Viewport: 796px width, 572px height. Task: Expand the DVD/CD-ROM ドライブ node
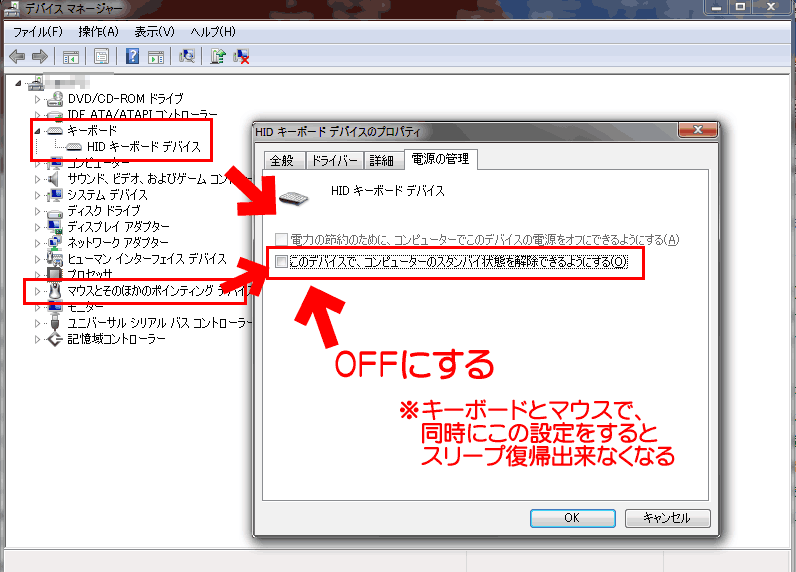(x=37, y=99)
